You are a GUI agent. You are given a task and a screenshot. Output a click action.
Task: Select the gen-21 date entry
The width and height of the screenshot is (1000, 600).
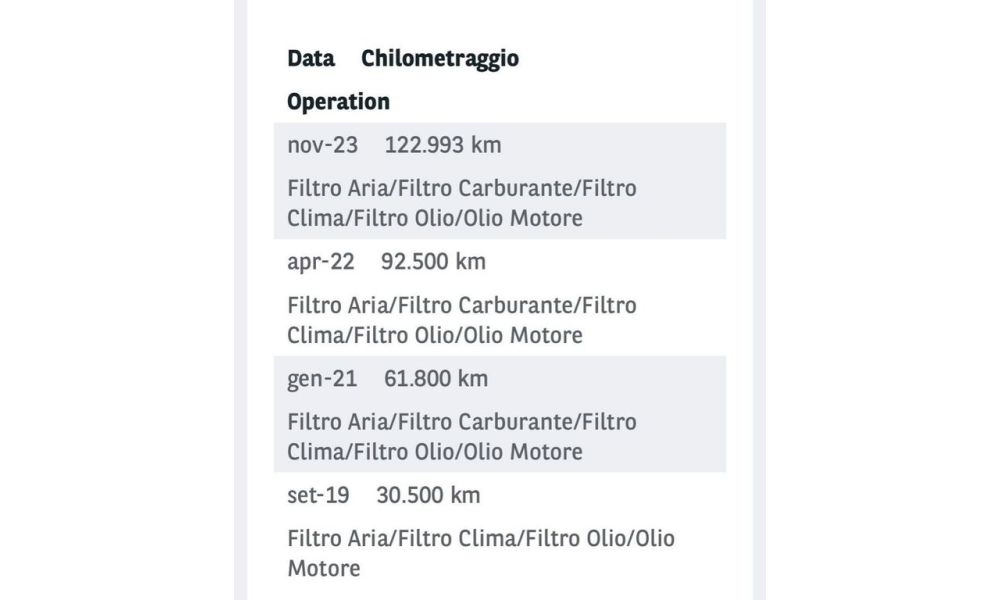point(322,380)
